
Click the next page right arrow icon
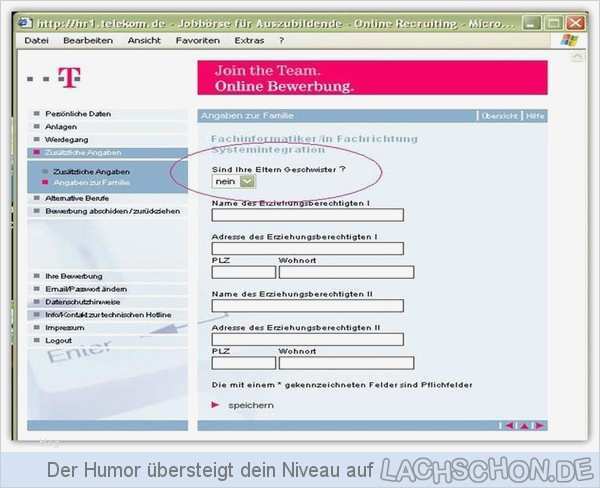point(539,426)
